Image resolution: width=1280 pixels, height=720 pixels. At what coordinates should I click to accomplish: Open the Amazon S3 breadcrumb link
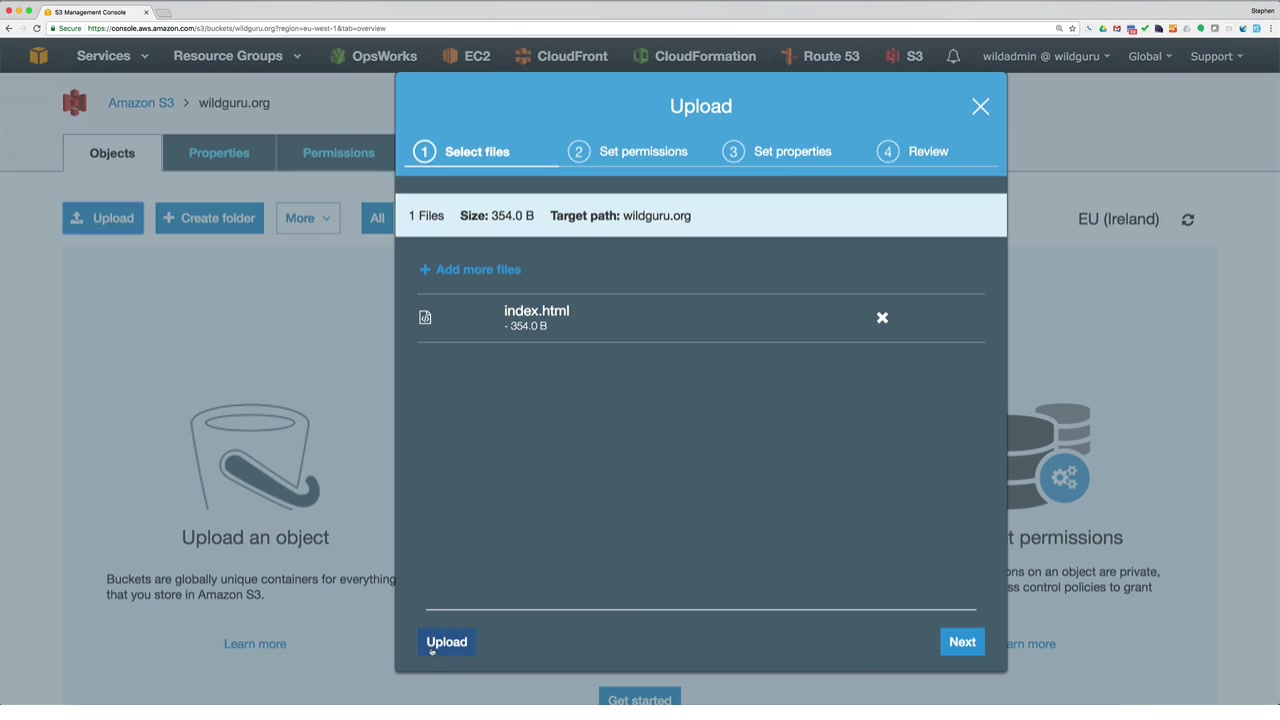[x=141, y=103]
